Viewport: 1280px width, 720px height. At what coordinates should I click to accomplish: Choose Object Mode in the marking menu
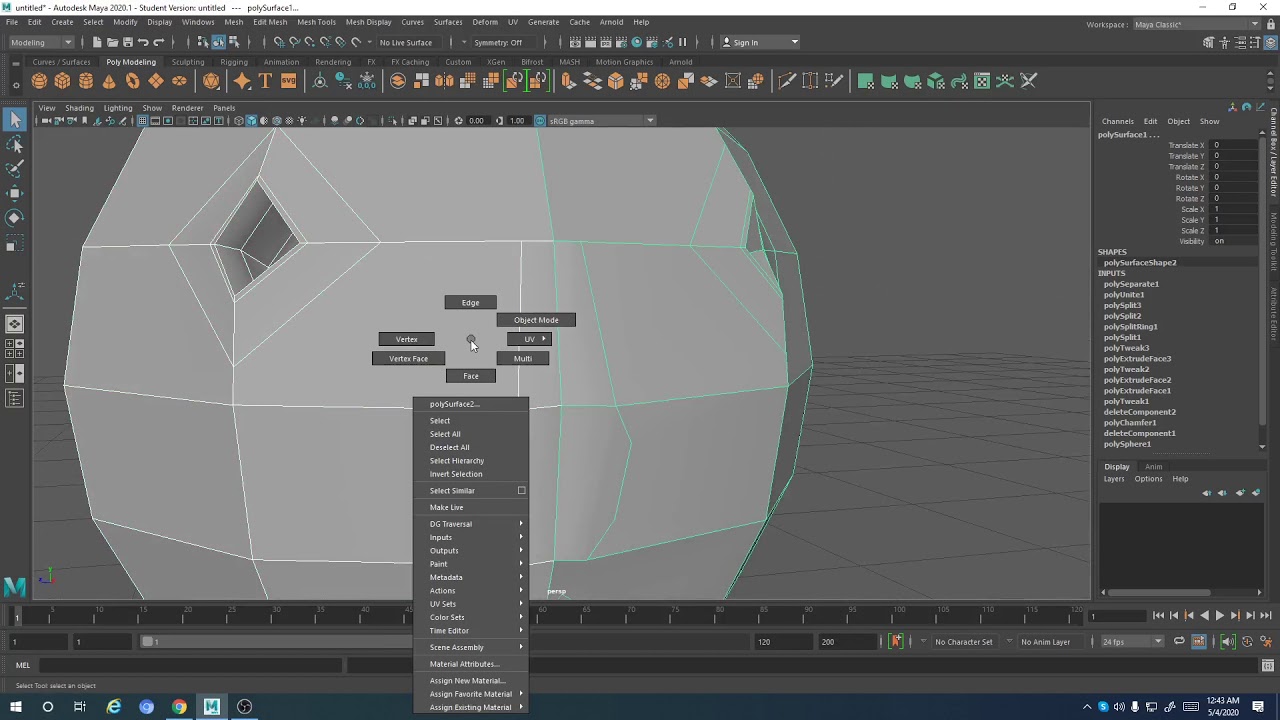point(536,320)
